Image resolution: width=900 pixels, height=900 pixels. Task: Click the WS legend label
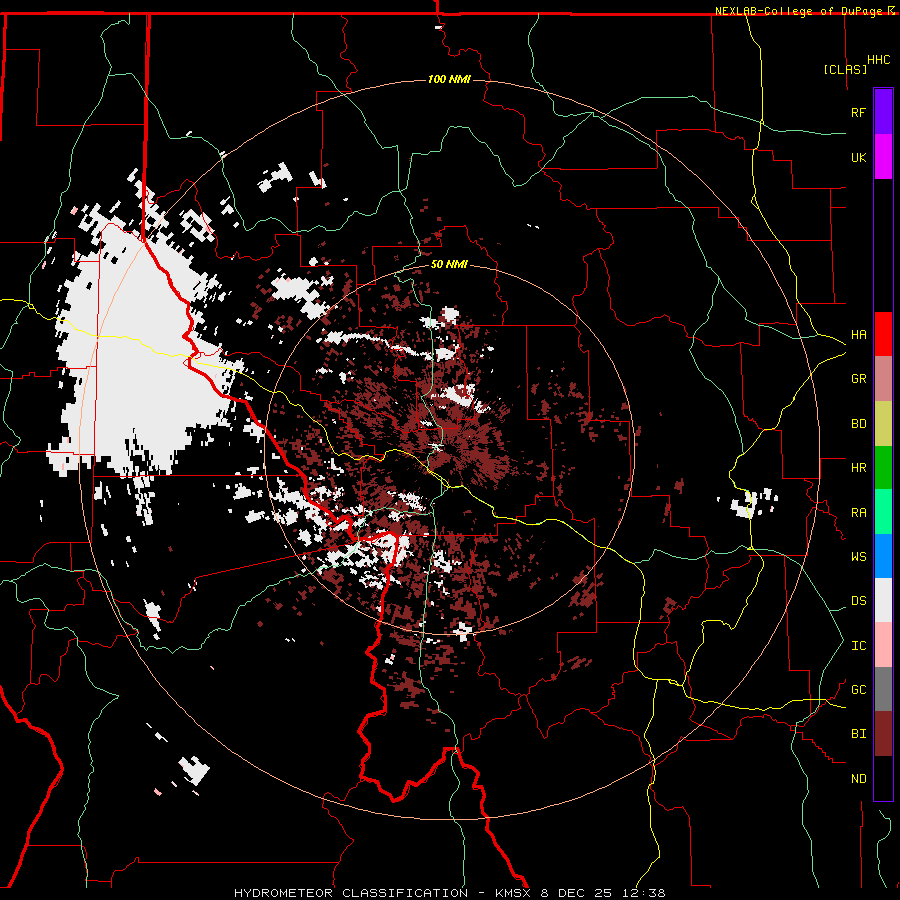click(858, 557)
